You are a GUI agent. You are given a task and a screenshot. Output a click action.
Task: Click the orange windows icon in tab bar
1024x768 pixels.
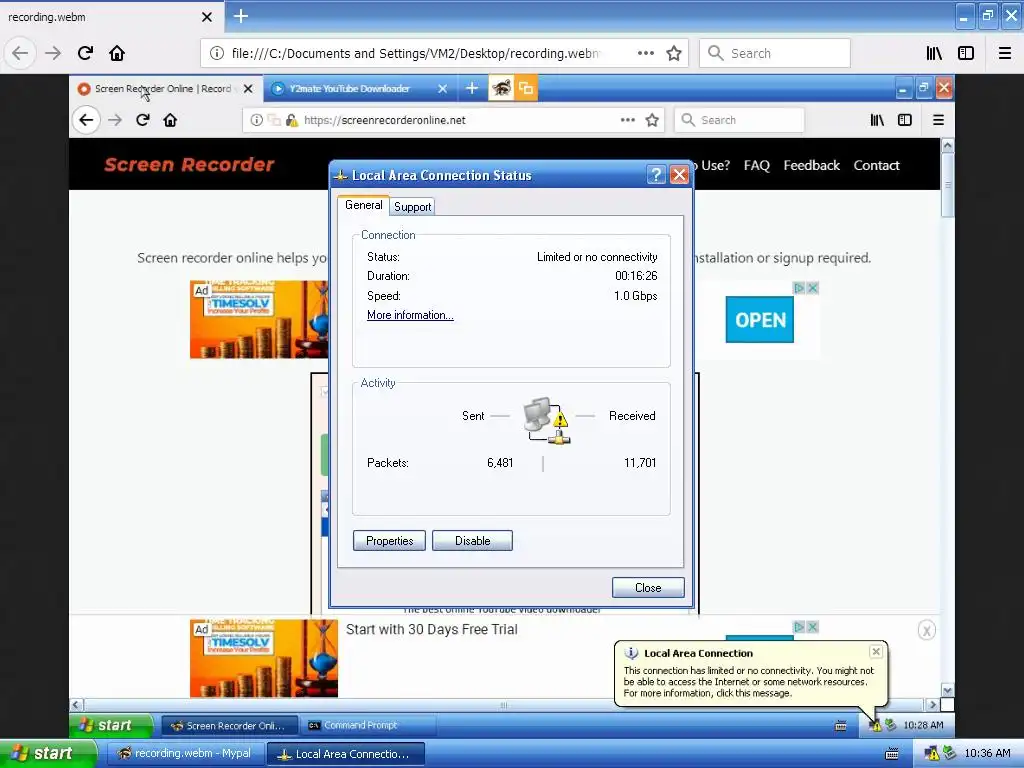526,88
